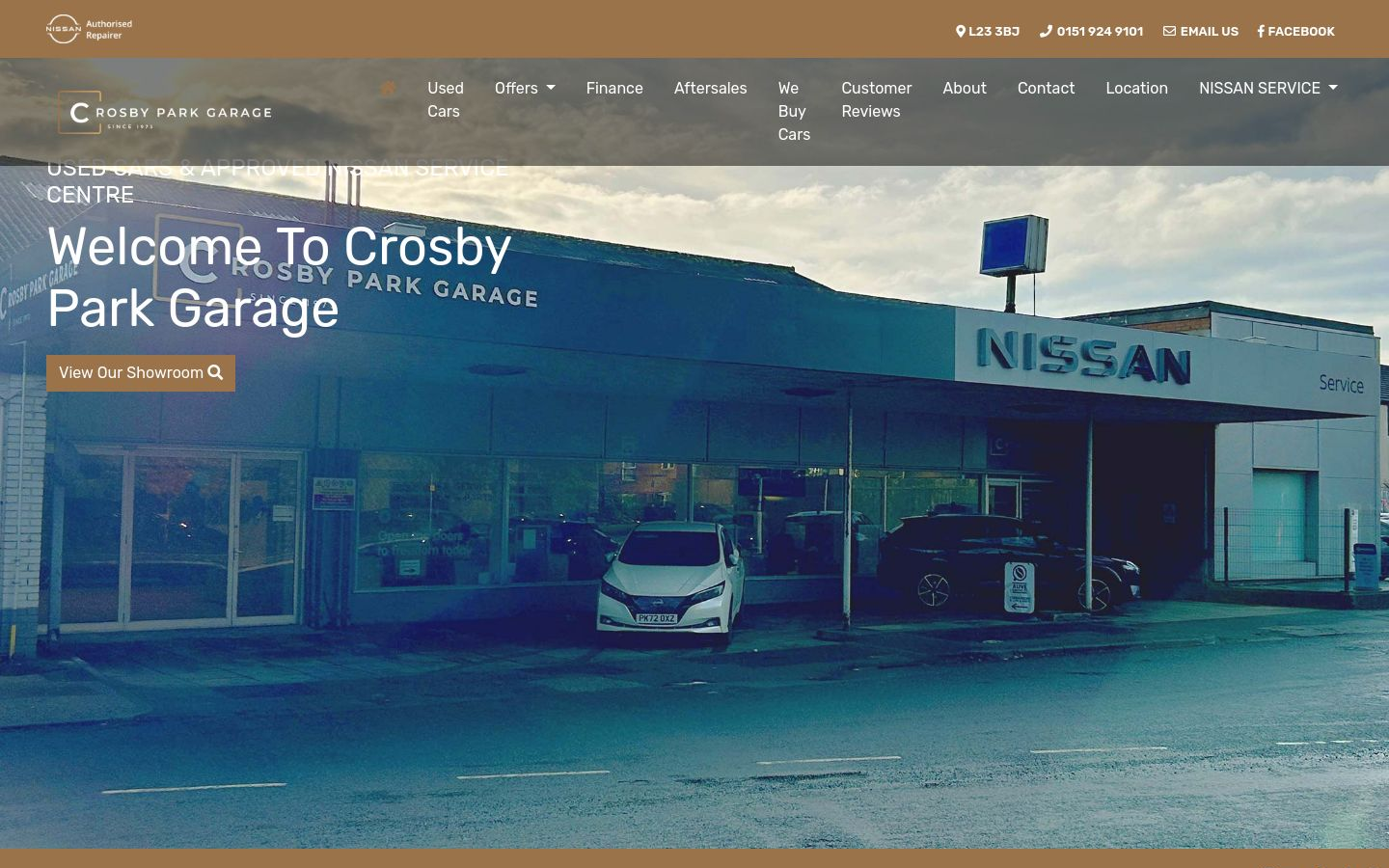This screenshot has width=1389, height=868.
Task: Open the Used Cars page
Action: 446,99
